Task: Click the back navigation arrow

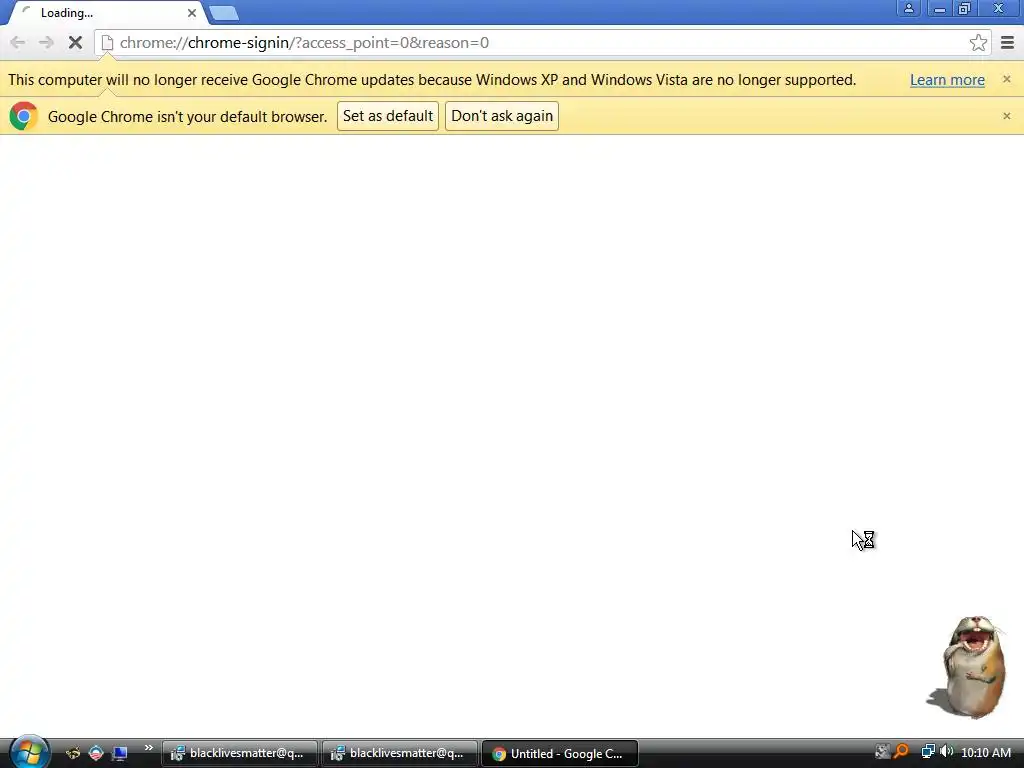Action: click(x=18, y=43)
